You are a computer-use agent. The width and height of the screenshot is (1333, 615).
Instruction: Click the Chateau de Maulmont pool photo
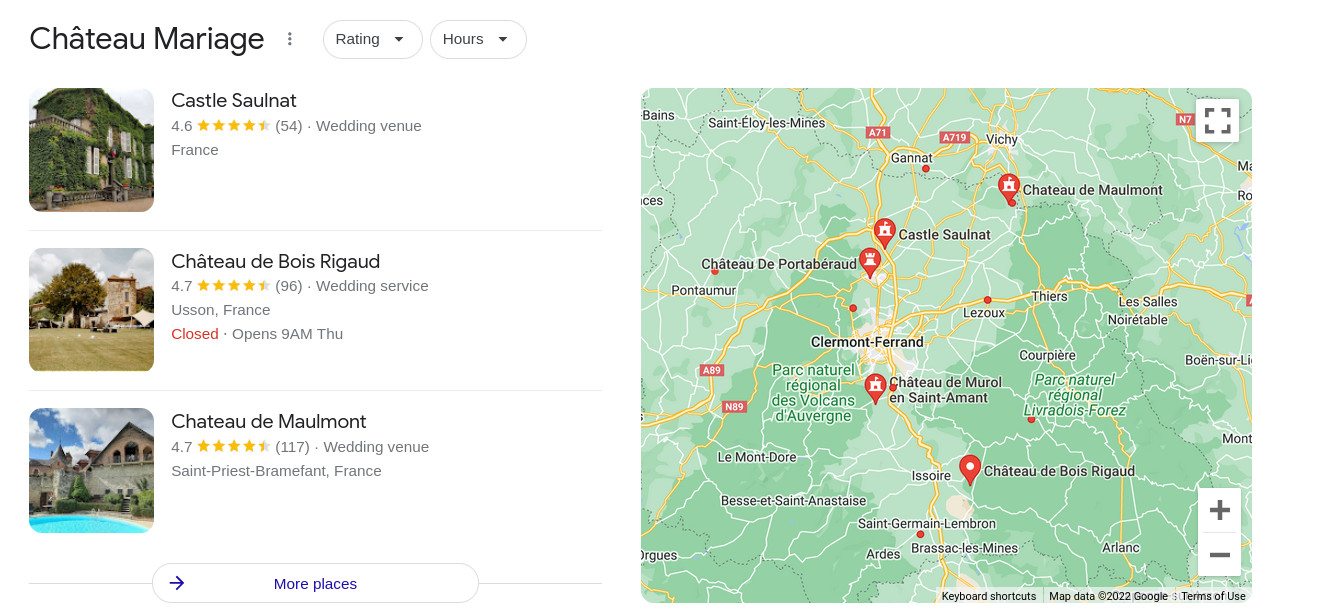click(x=92, y=470)
